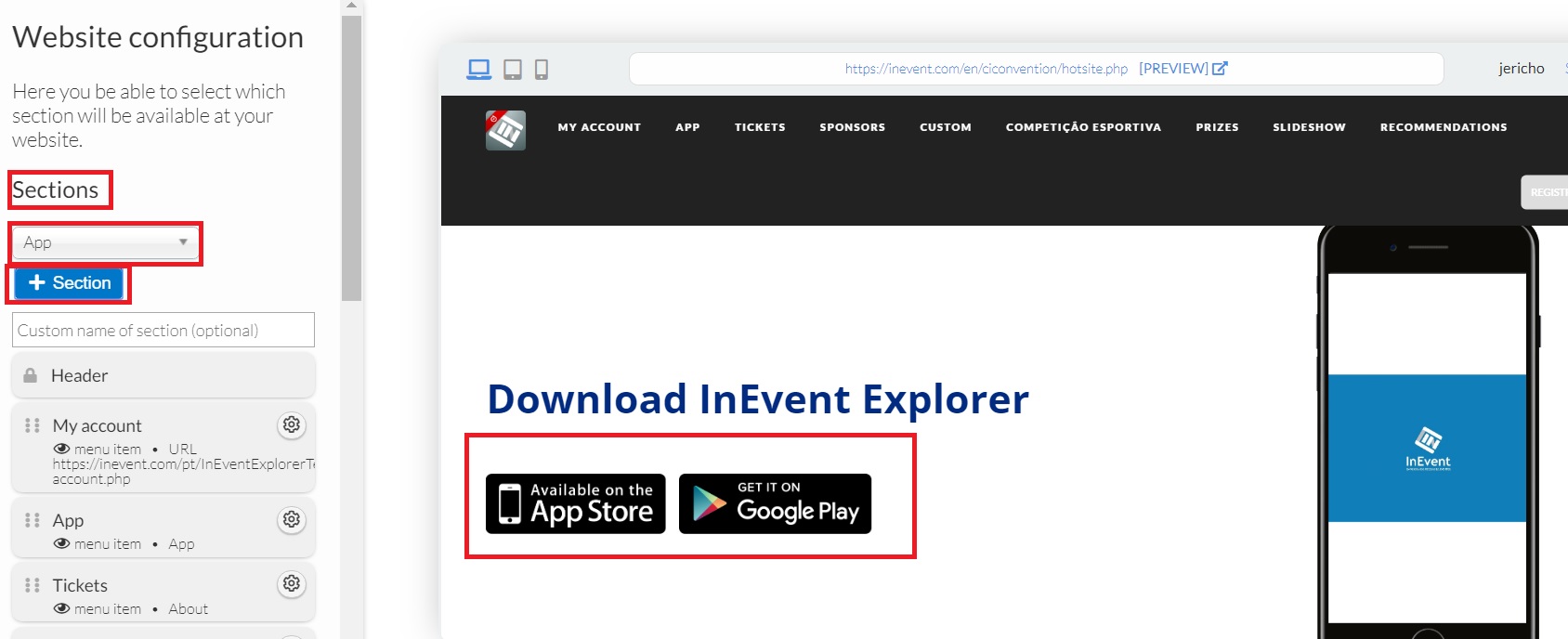The height and width of the screenshot is (639, 1568).
Task: Click the site logo in preview navbar
Action: [x=505, y=130]
